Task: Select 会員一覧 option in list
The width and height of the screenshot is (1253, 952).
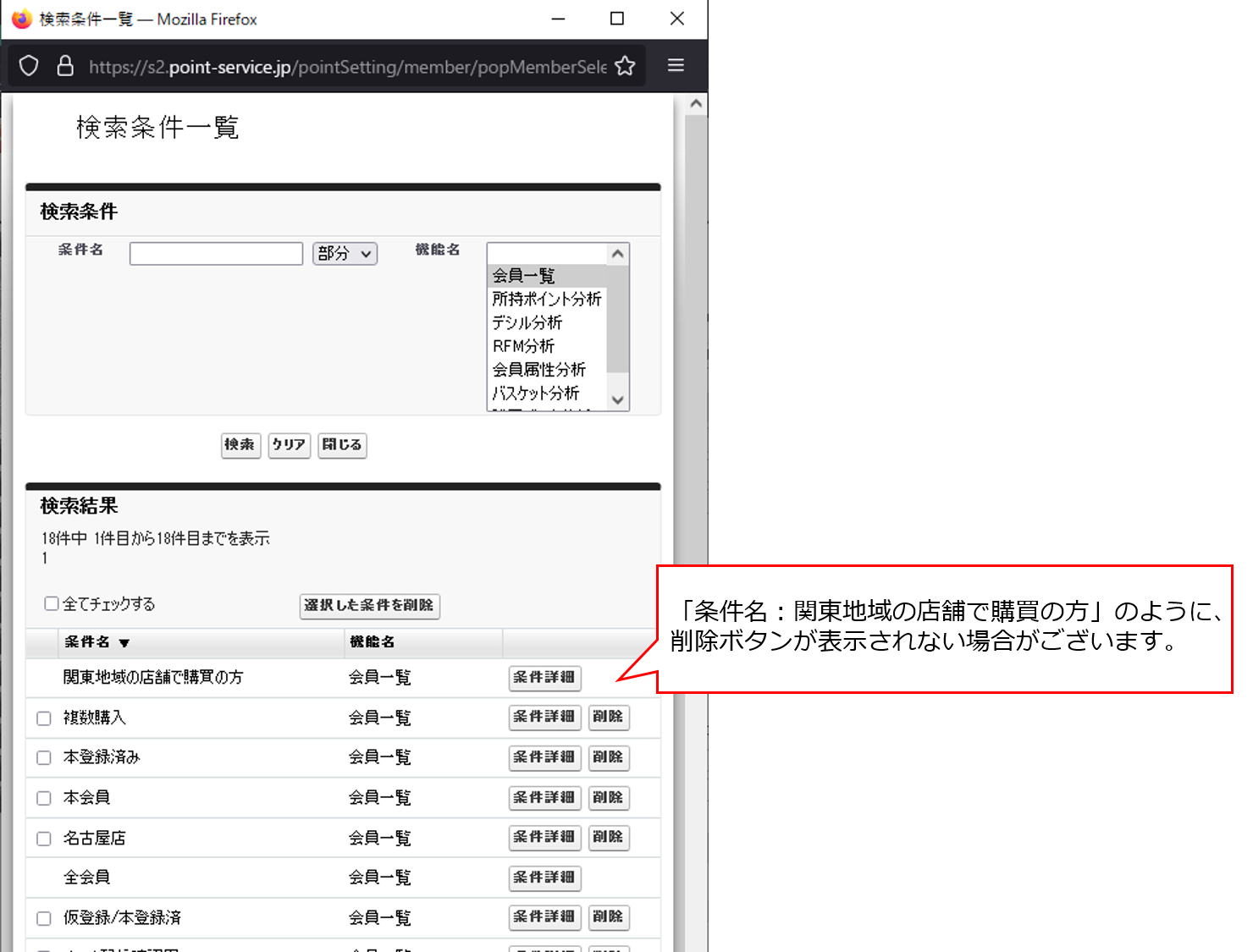Action: (524, 276)
